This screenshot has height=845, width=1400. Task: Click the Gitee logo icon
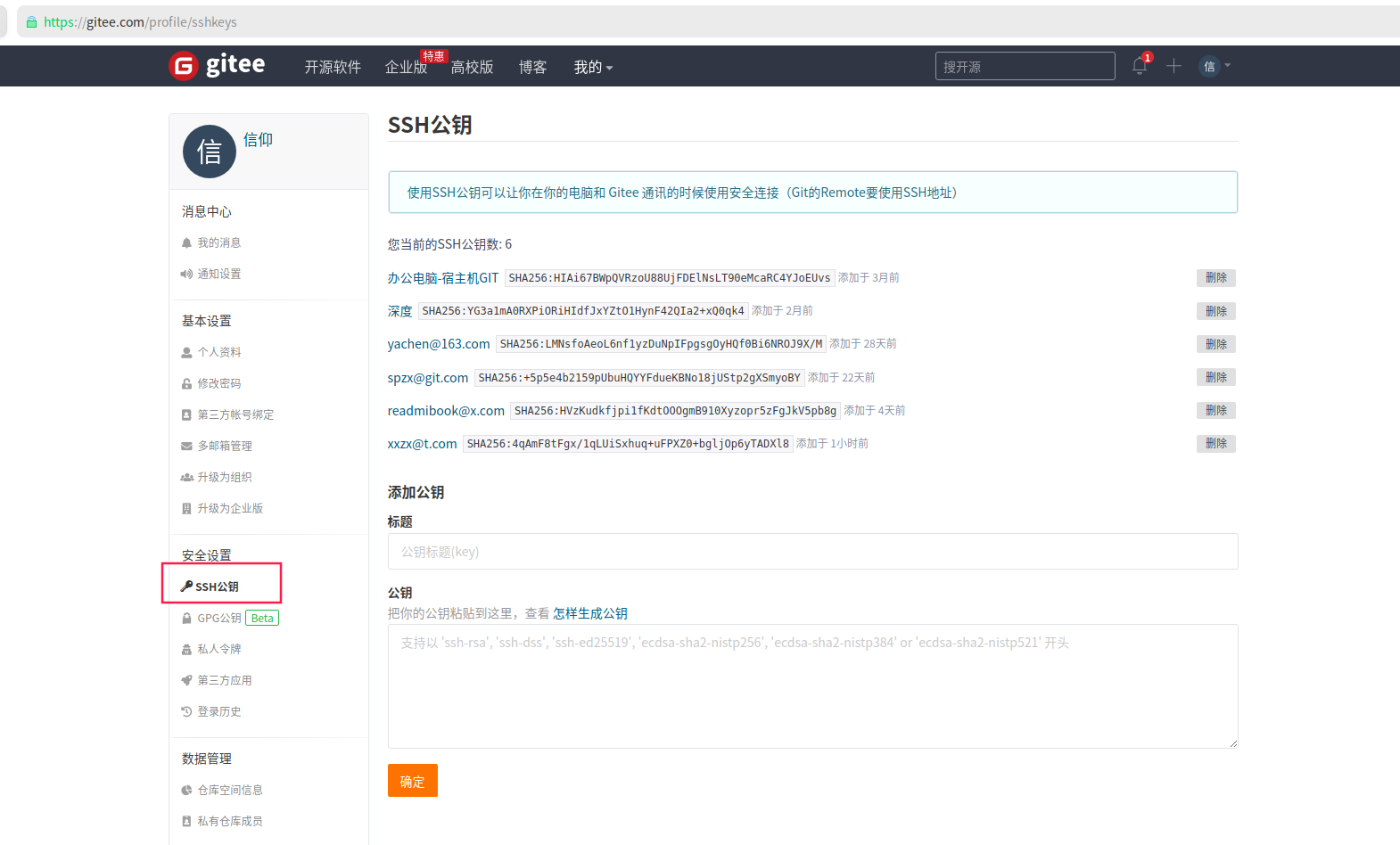point(183,66)
